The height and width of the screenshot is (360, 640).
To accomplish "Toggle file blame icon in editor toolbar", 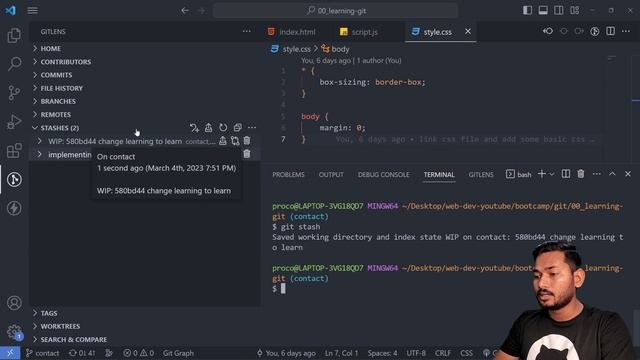I will coord(595,31).
